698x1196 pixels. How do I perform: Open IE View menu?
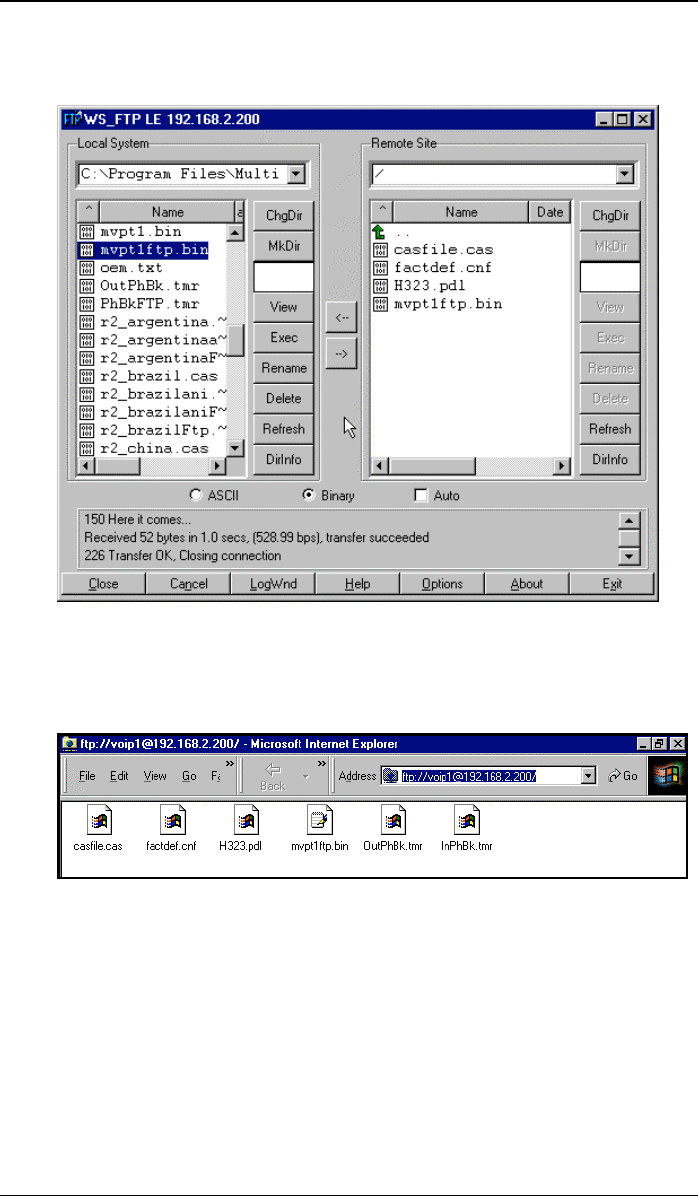tap(155, 776)
